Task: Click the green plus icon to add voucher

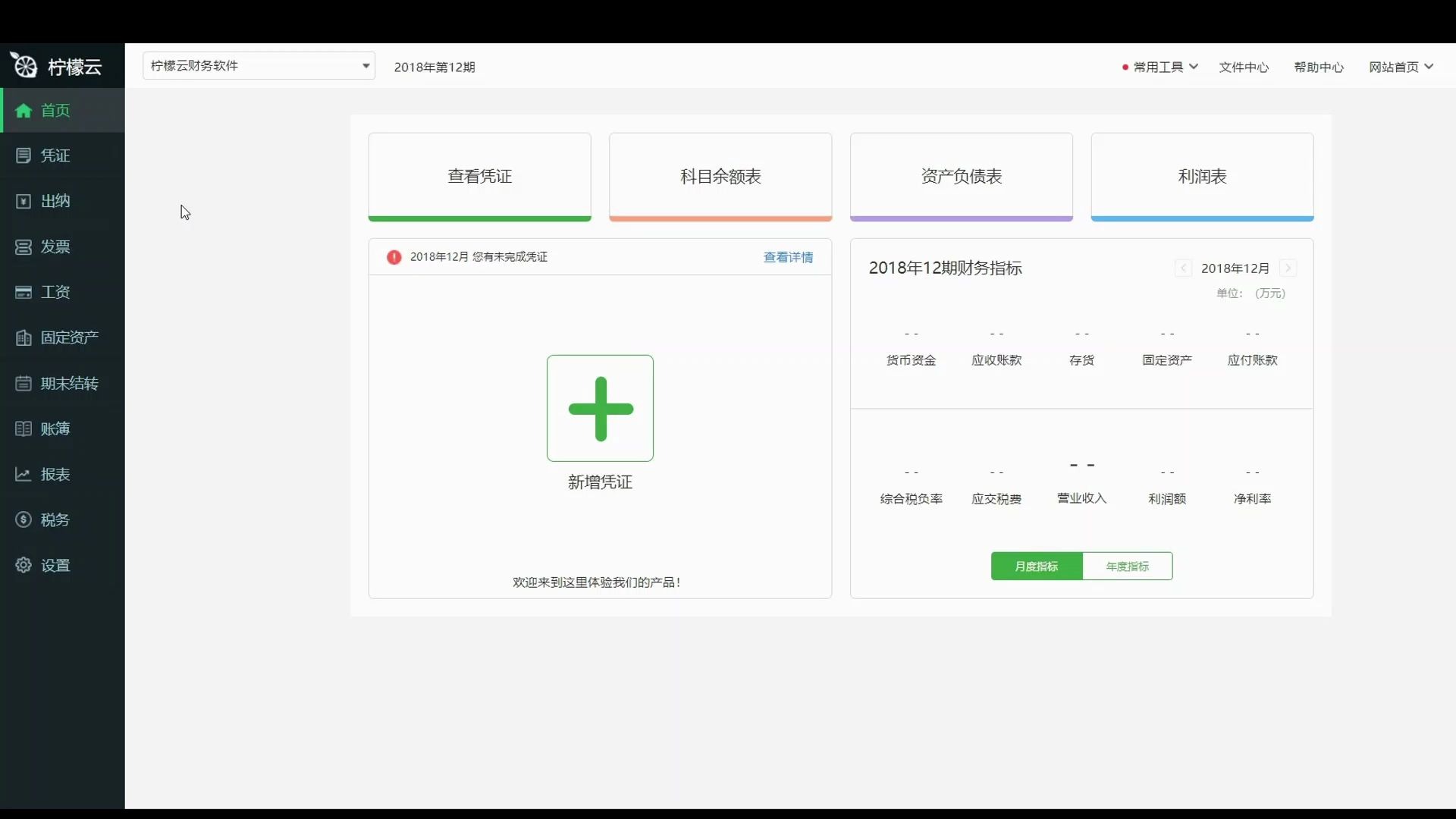Action: click(600, 408)
